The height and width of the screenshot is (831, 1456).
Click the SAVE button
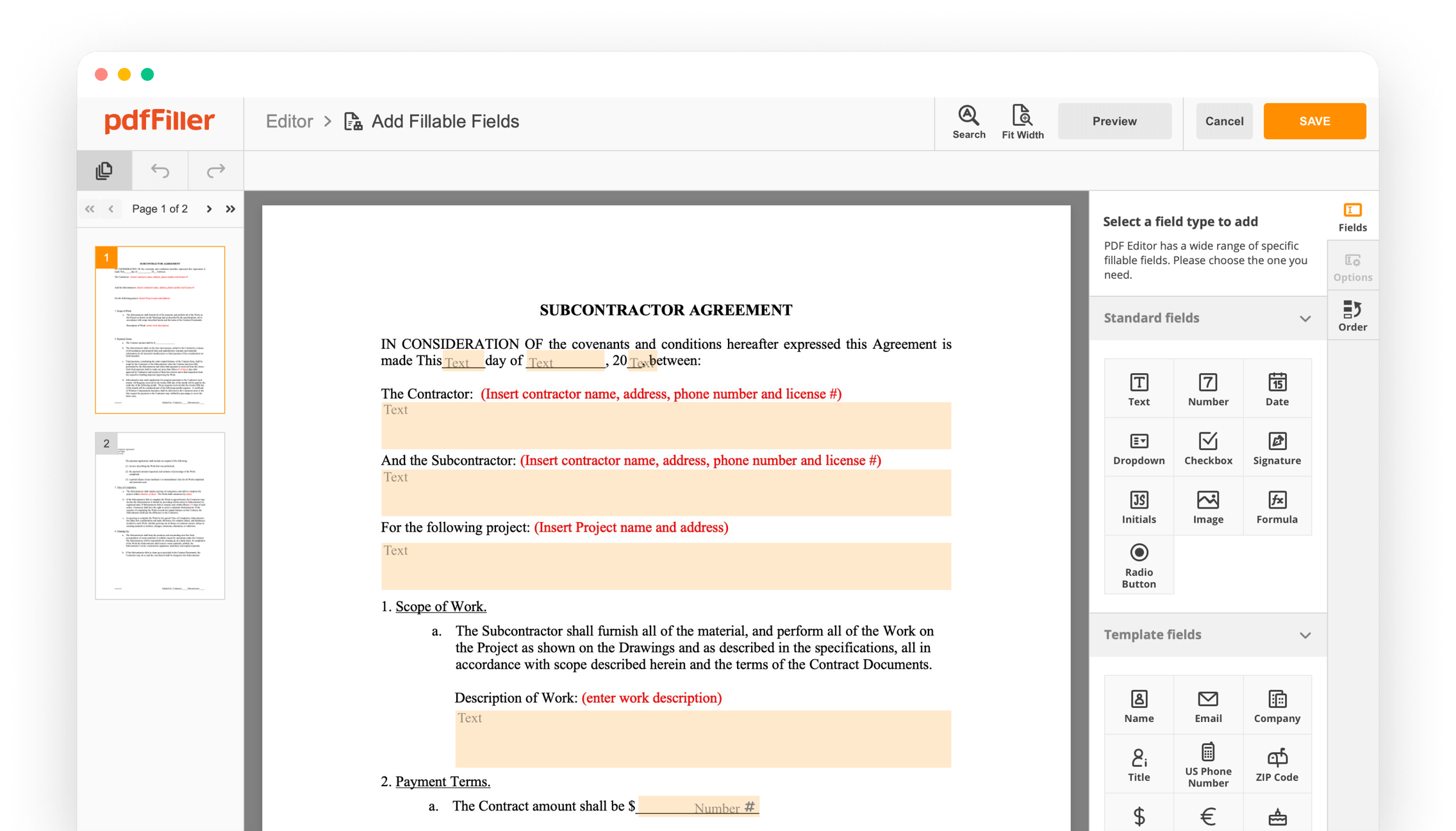click(1314, 121)
